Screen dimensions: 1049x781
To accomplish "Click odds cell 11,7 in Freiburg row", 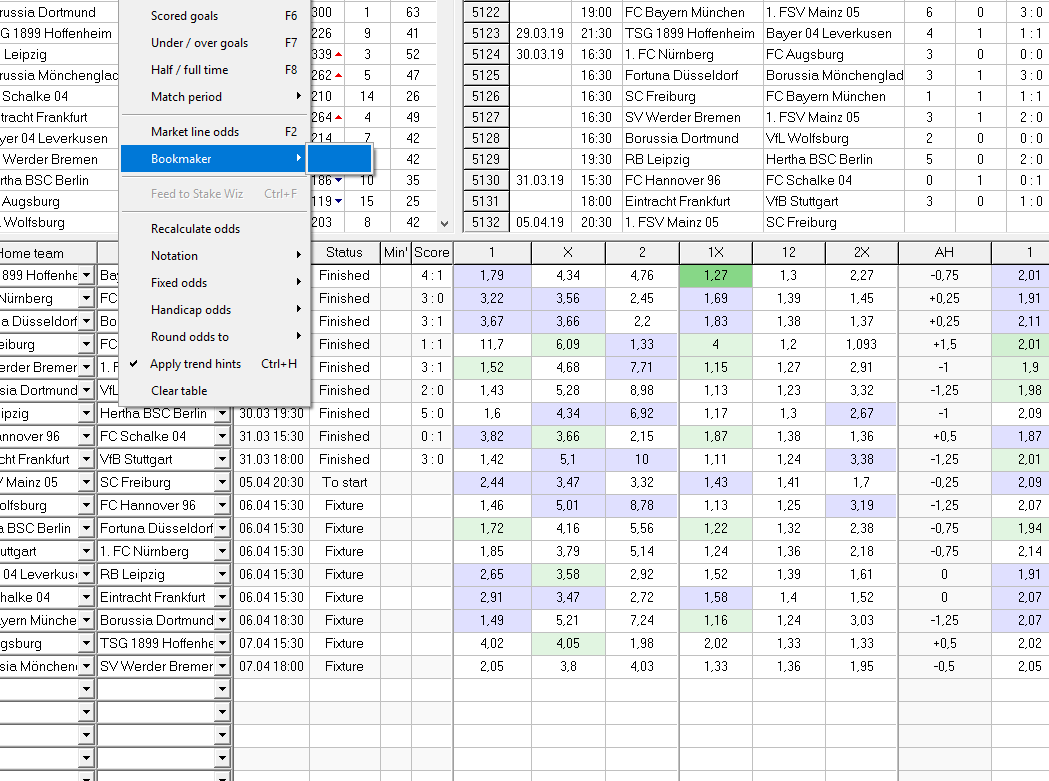I will pyautogui.click(x=492, y=344).
